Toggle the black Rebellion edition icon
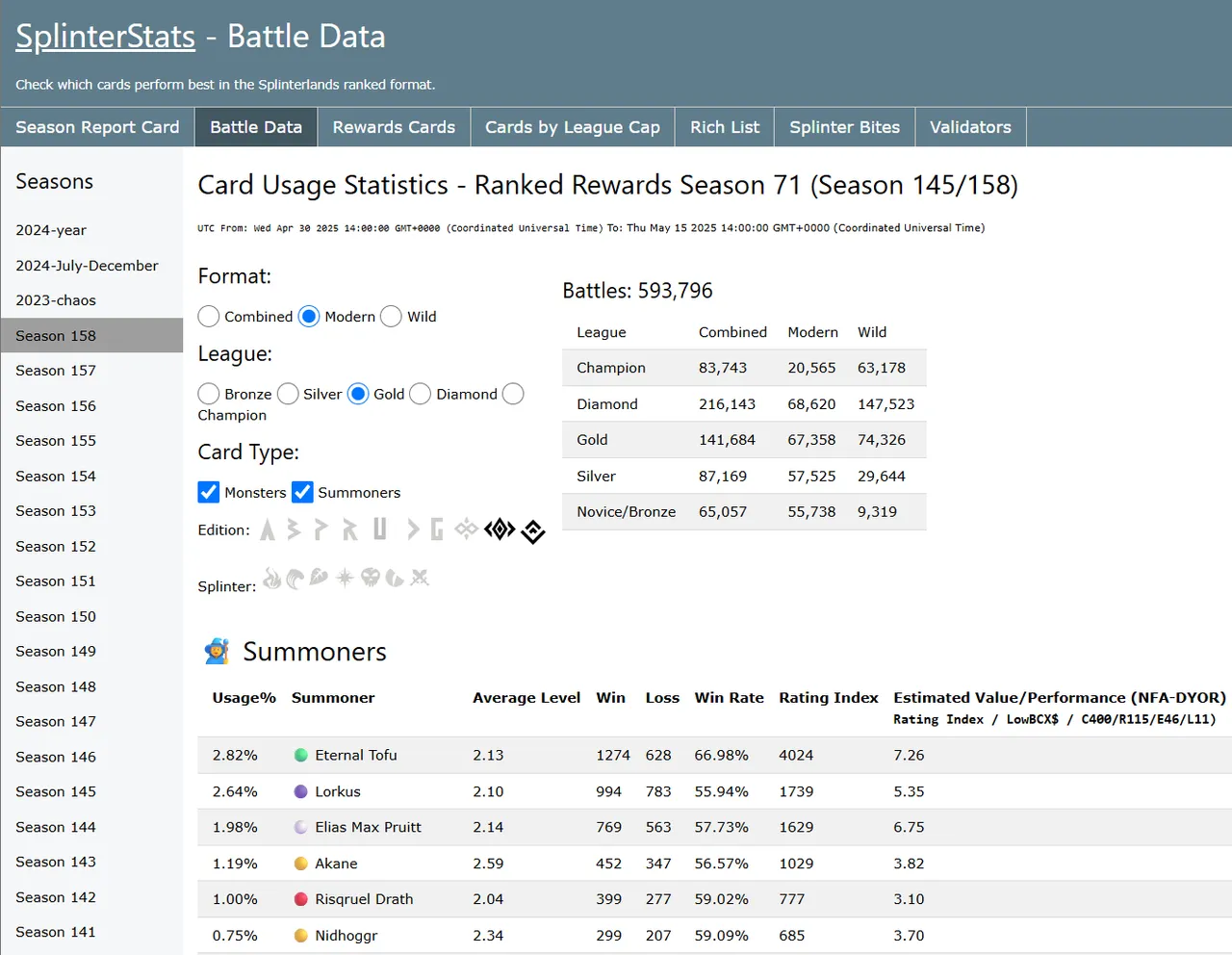The height and width of the screenshot is (955, 1232). (500, 529)
